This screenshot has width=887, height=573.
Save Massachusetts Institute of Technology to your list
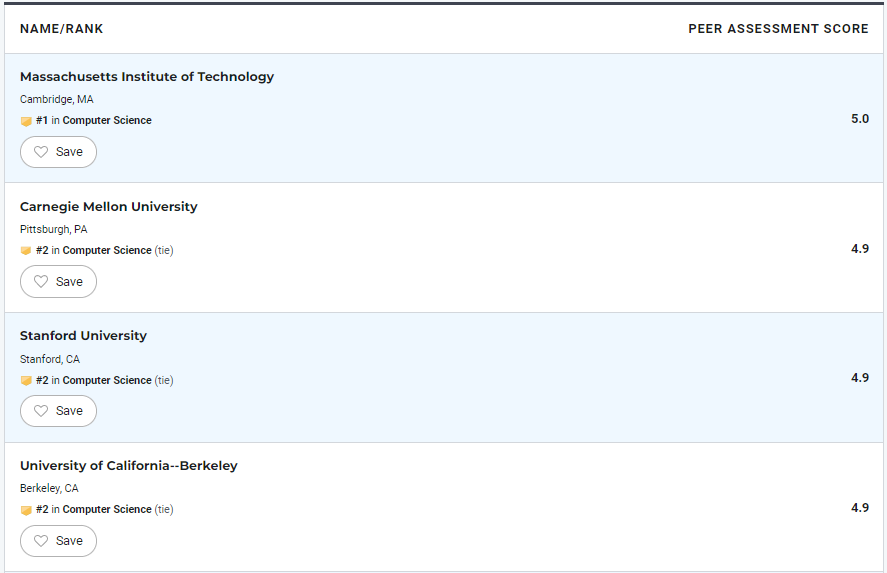[58, 152]
